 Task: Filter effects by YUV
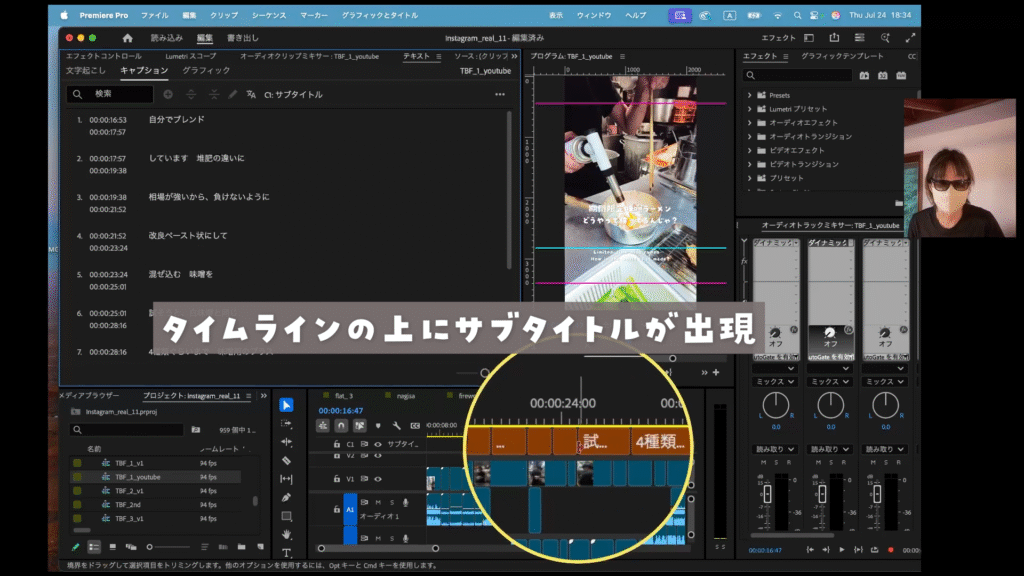tap(901, 76)
